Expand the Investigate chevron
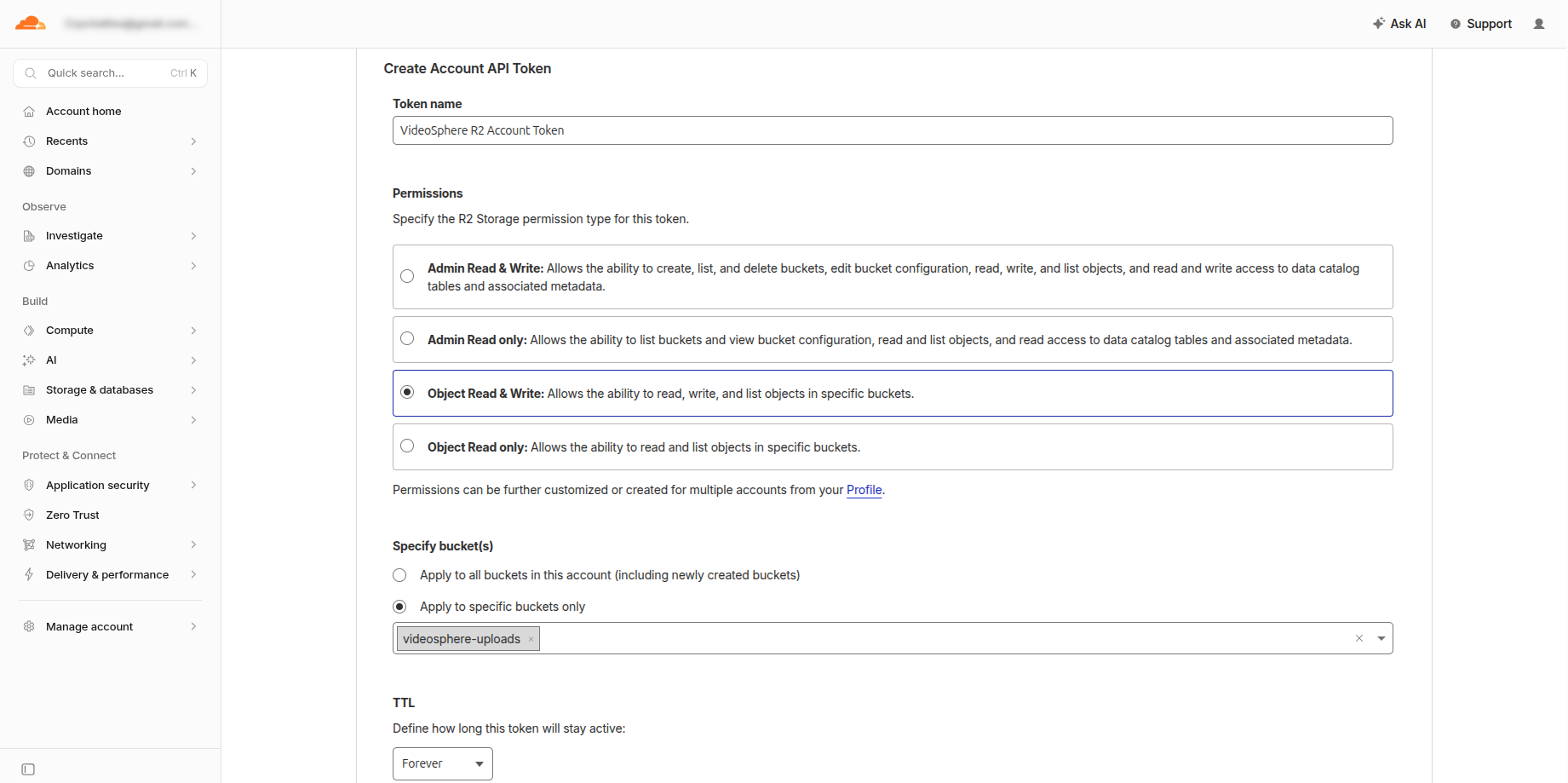Image resolution: width=1568 pixels, height=783 pixels. (x=193, y=236)
